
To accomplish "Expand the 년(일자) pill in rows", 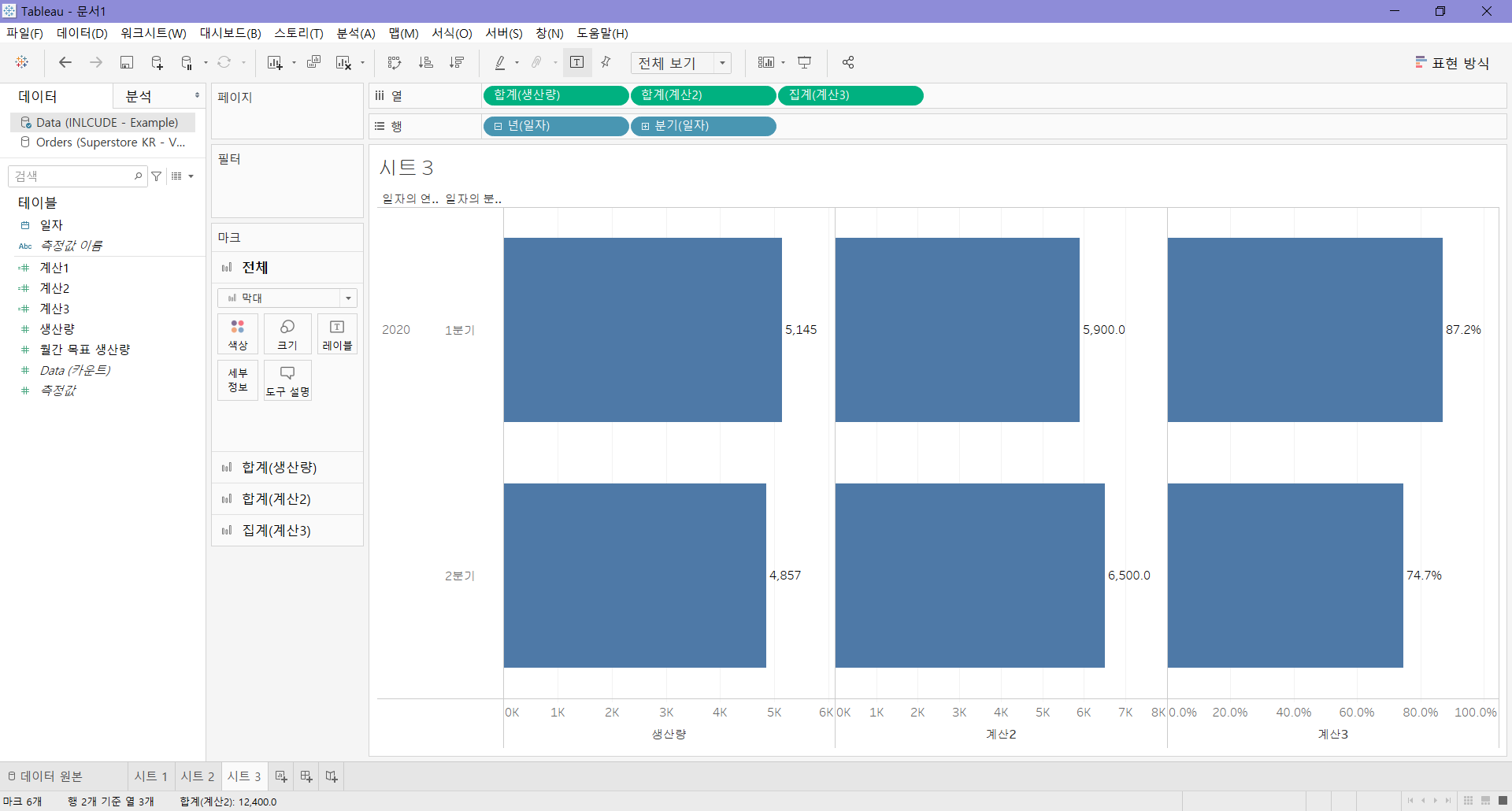I will [498, 126].
